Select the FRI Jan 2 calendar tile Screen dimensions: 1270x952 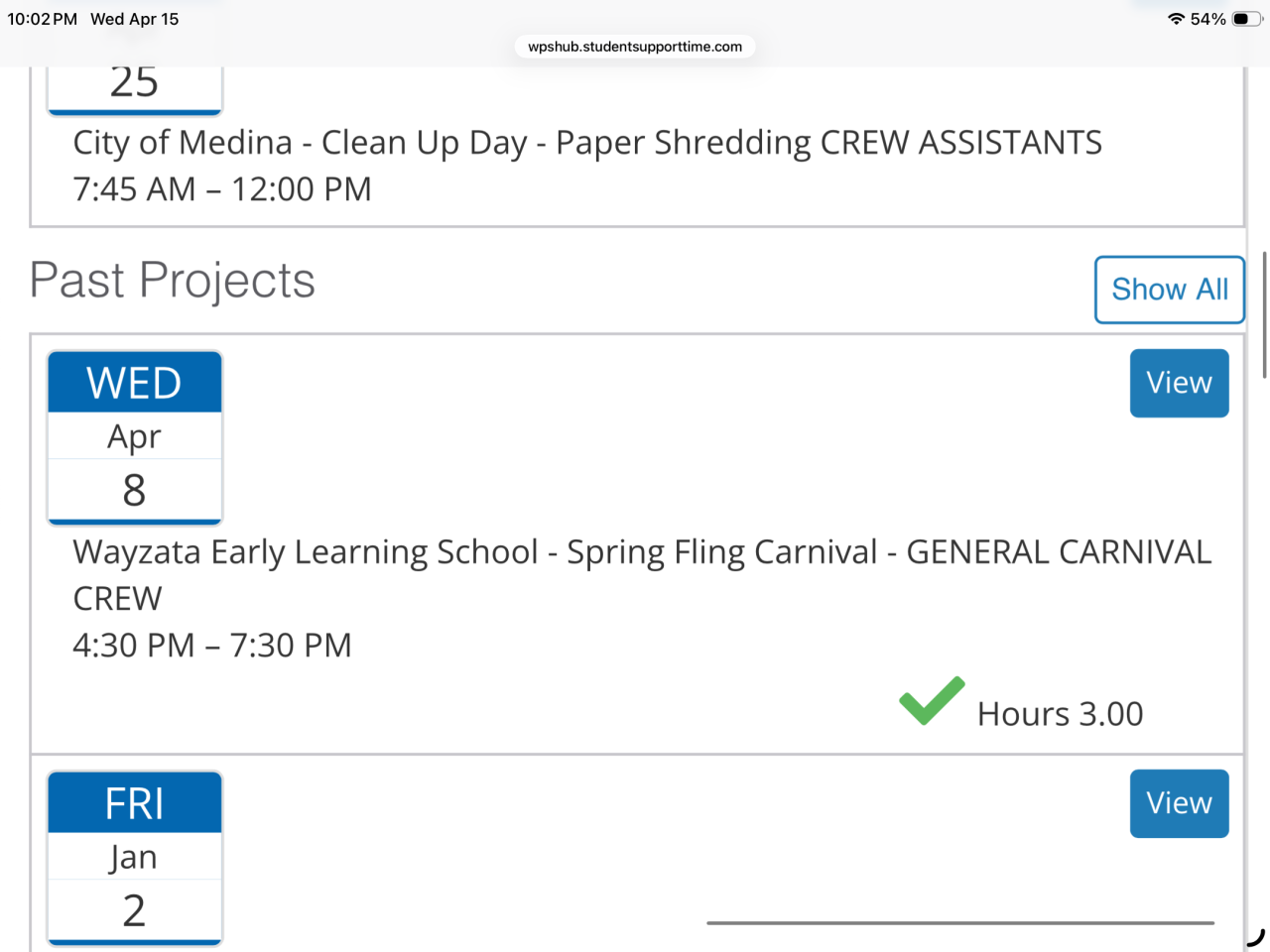tap(135, 858)
